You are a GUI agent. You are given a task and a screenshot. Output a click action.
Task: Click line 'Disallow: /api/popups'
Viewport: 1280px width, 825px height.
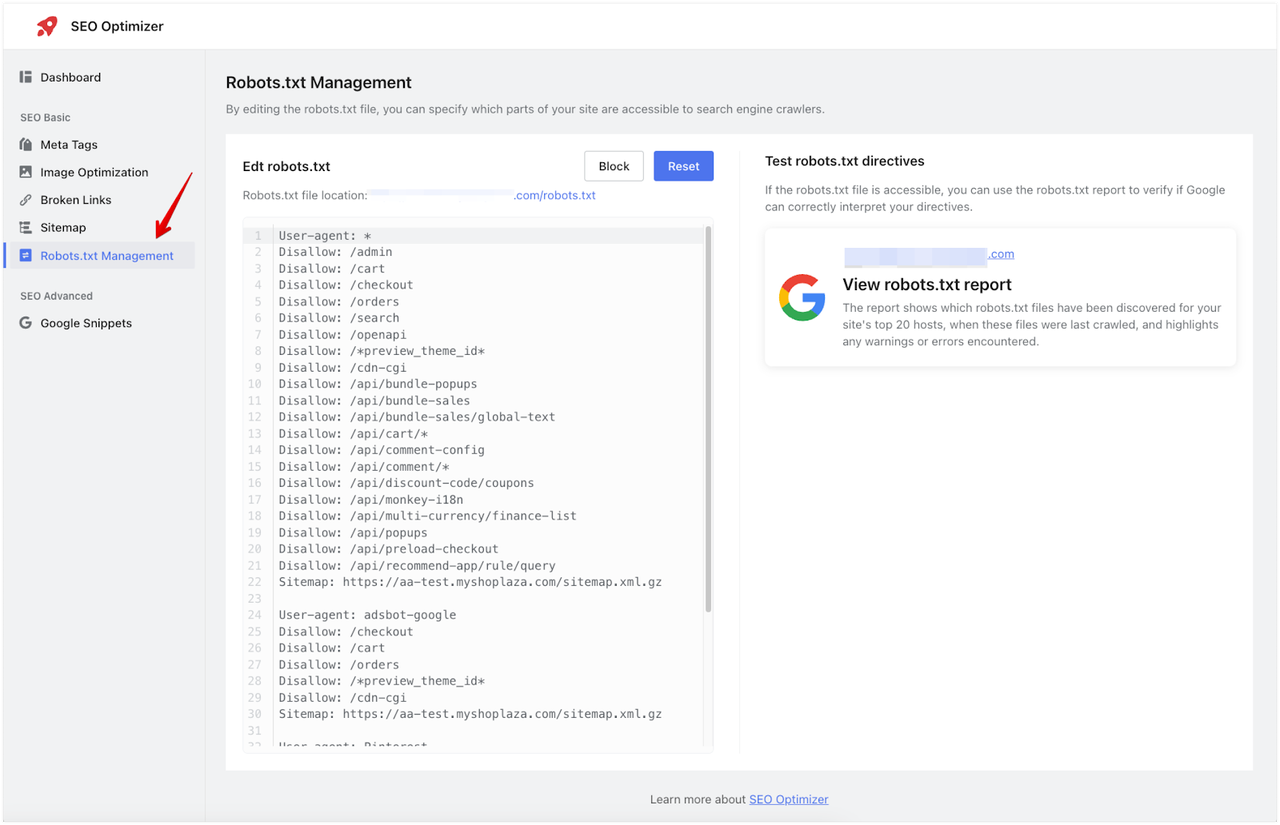353,533
